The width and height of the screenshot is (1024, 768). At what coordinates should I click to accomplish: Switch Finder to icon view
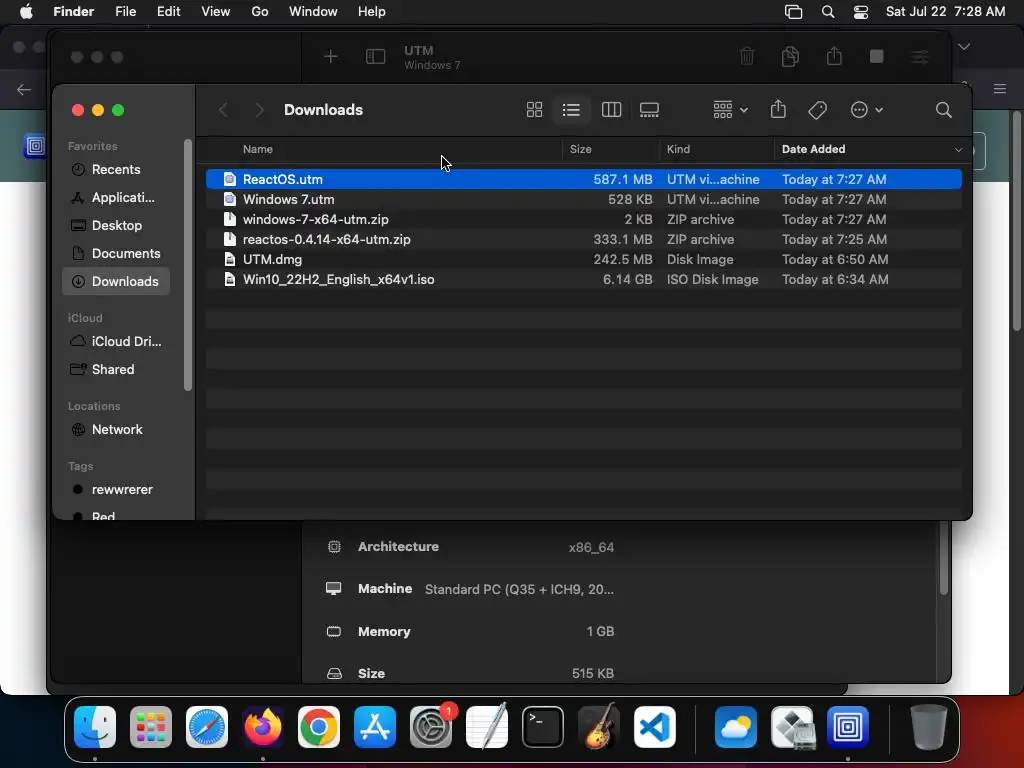534,110
